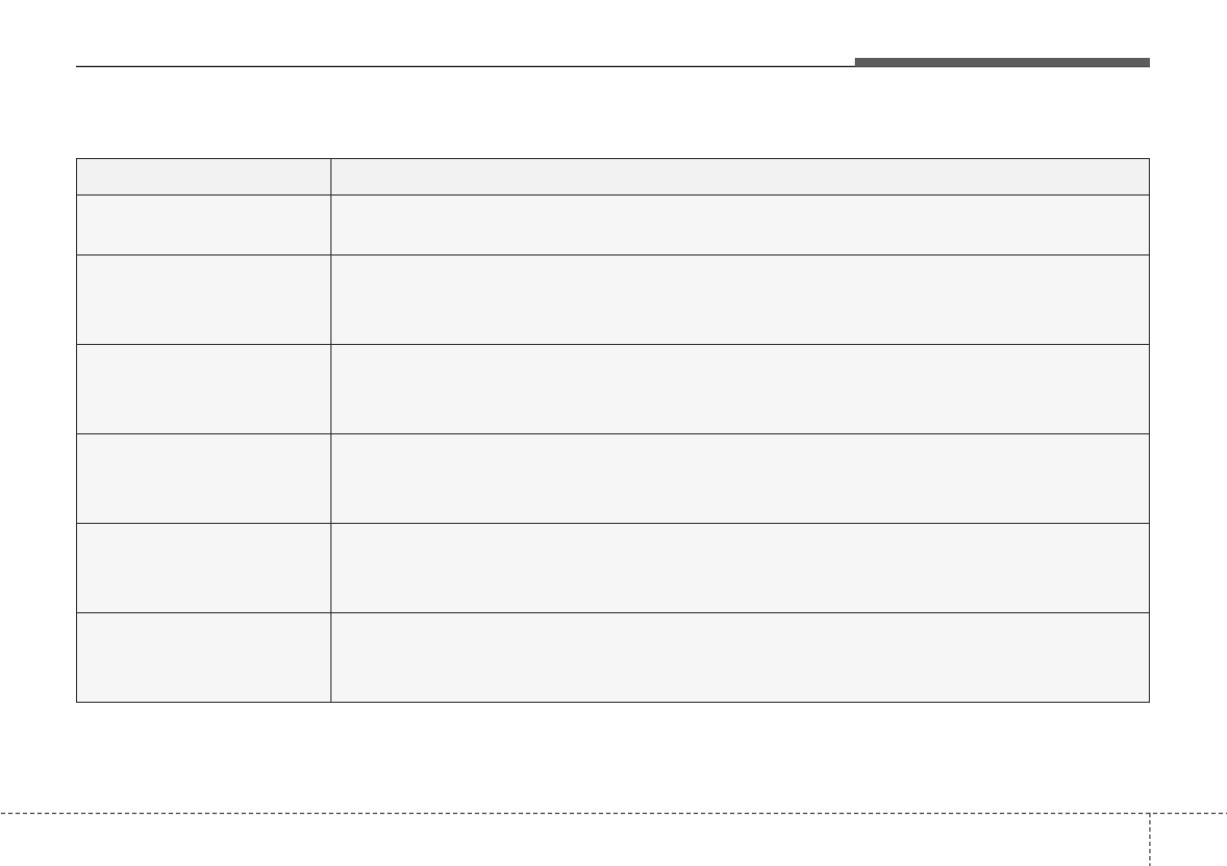Viewport: 1227px width, 866px height.
Task: Click the narrow cell in the first body row
Action: [204, 225]
